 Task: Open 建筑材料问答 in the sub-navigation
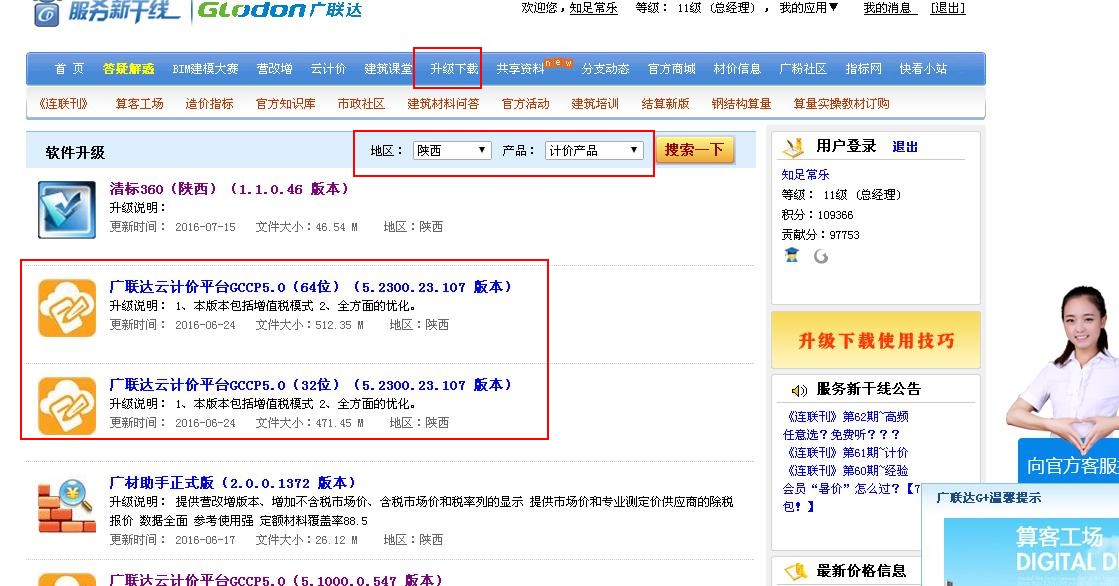pyautogui.click(x=443, y=103)
